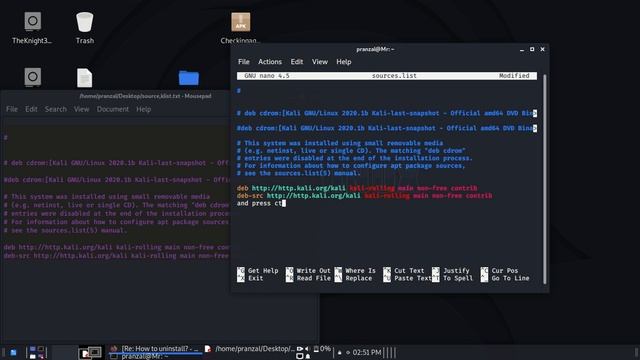Click 'Cur Pos' shortcut in nano footer
Screen dimensions: 640x360
click(499, 271)
